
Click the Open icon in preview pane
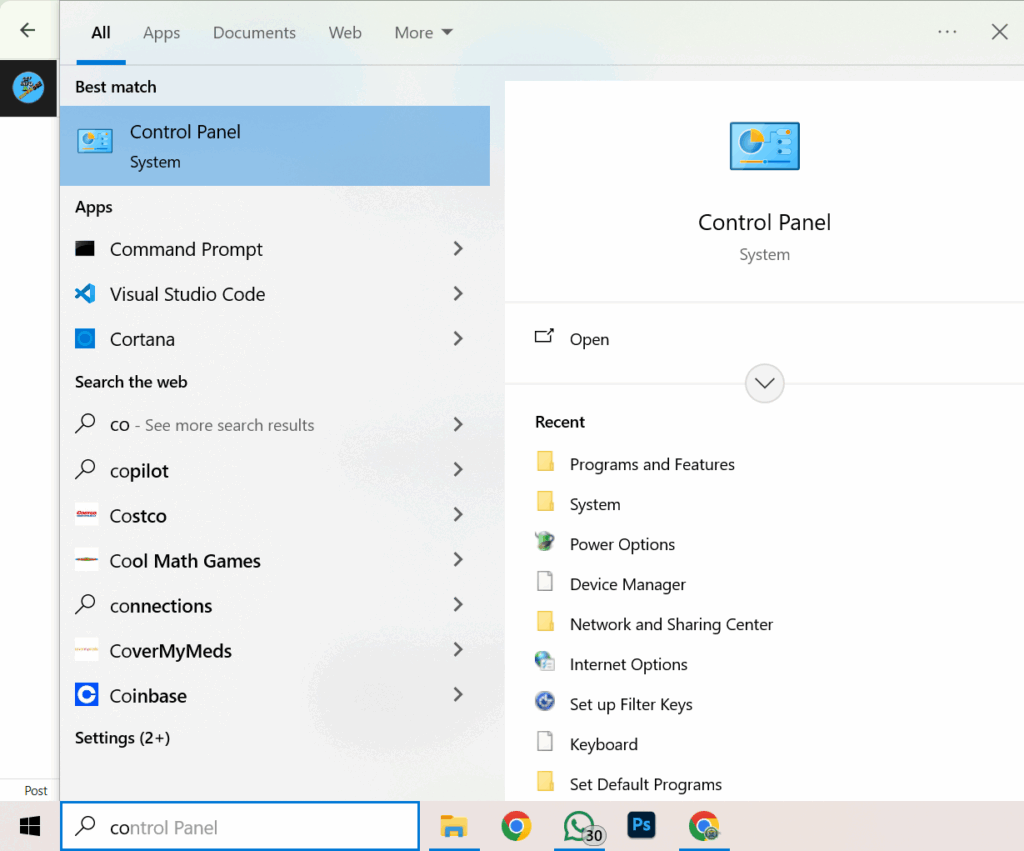(544, 336)
